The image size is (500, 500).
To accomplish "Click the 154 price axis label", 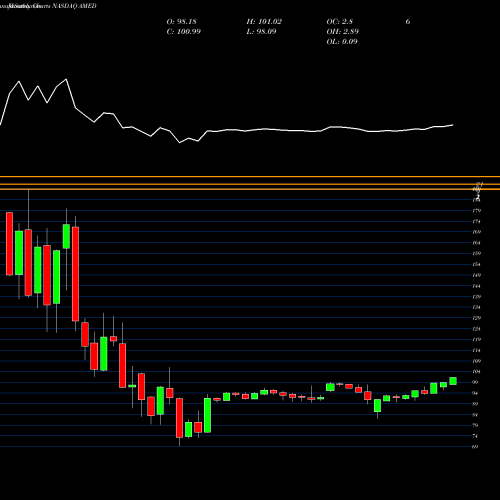I will tap(477, 265).
